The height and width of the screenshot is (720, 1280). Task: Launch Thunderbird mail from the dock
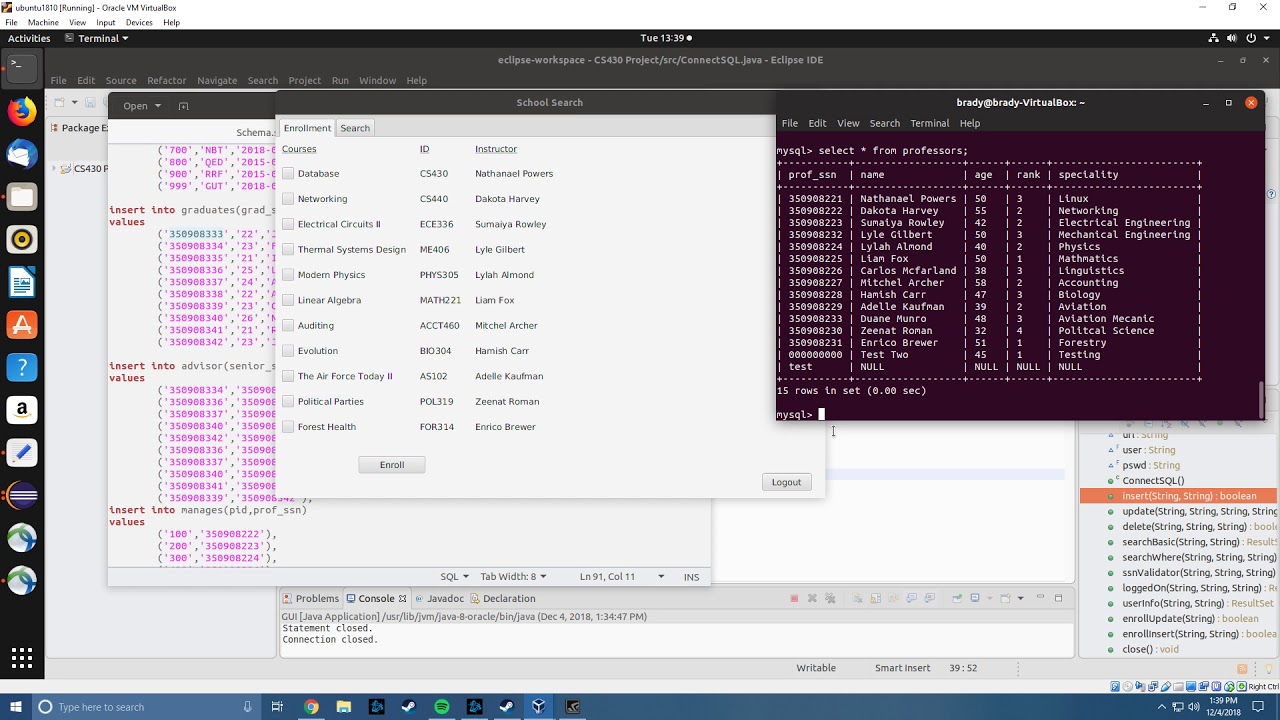coord(22,153)
